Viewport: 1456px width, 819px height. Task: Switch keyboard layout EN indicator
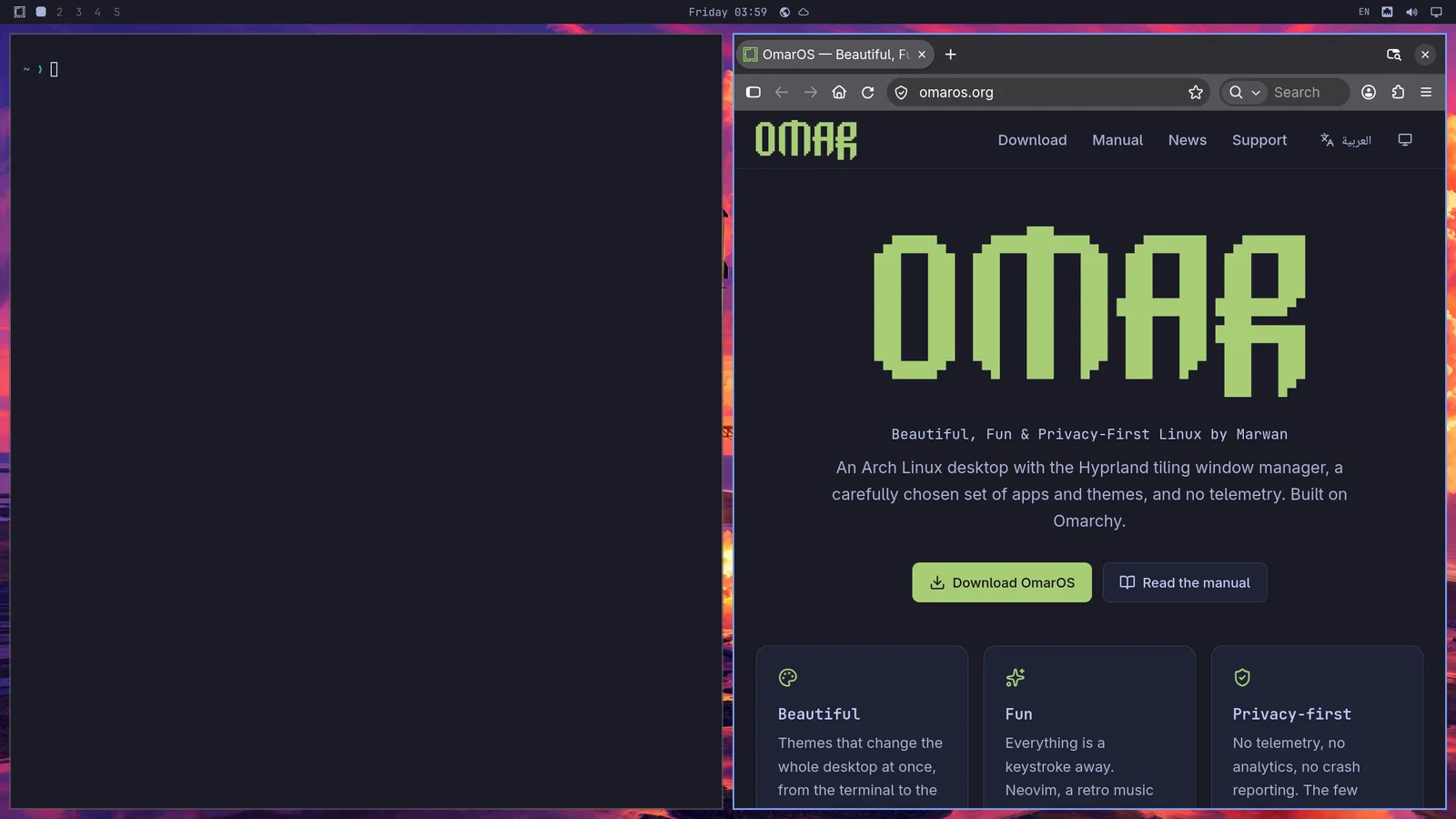point(1364,12)
